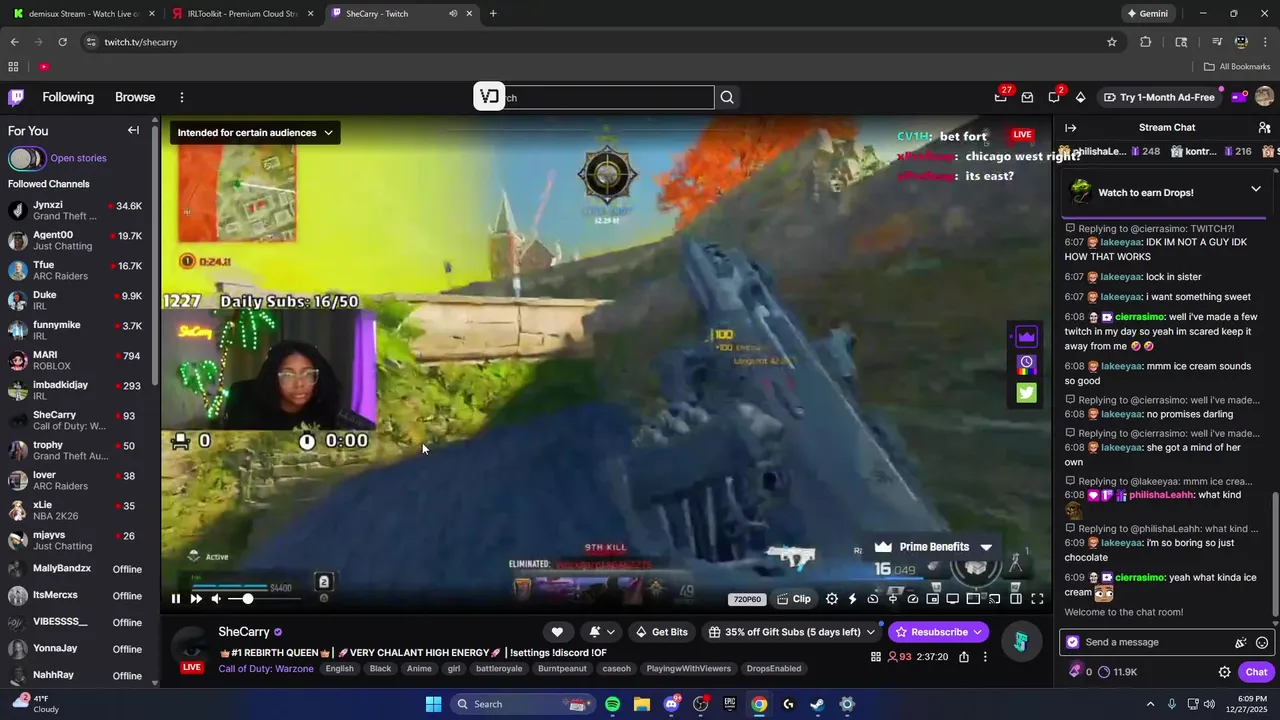Screen dimensions: 1280x720
Task: Collapse the Stream Chat panel
Action: pyautogui.click(x=1070, y=128)
